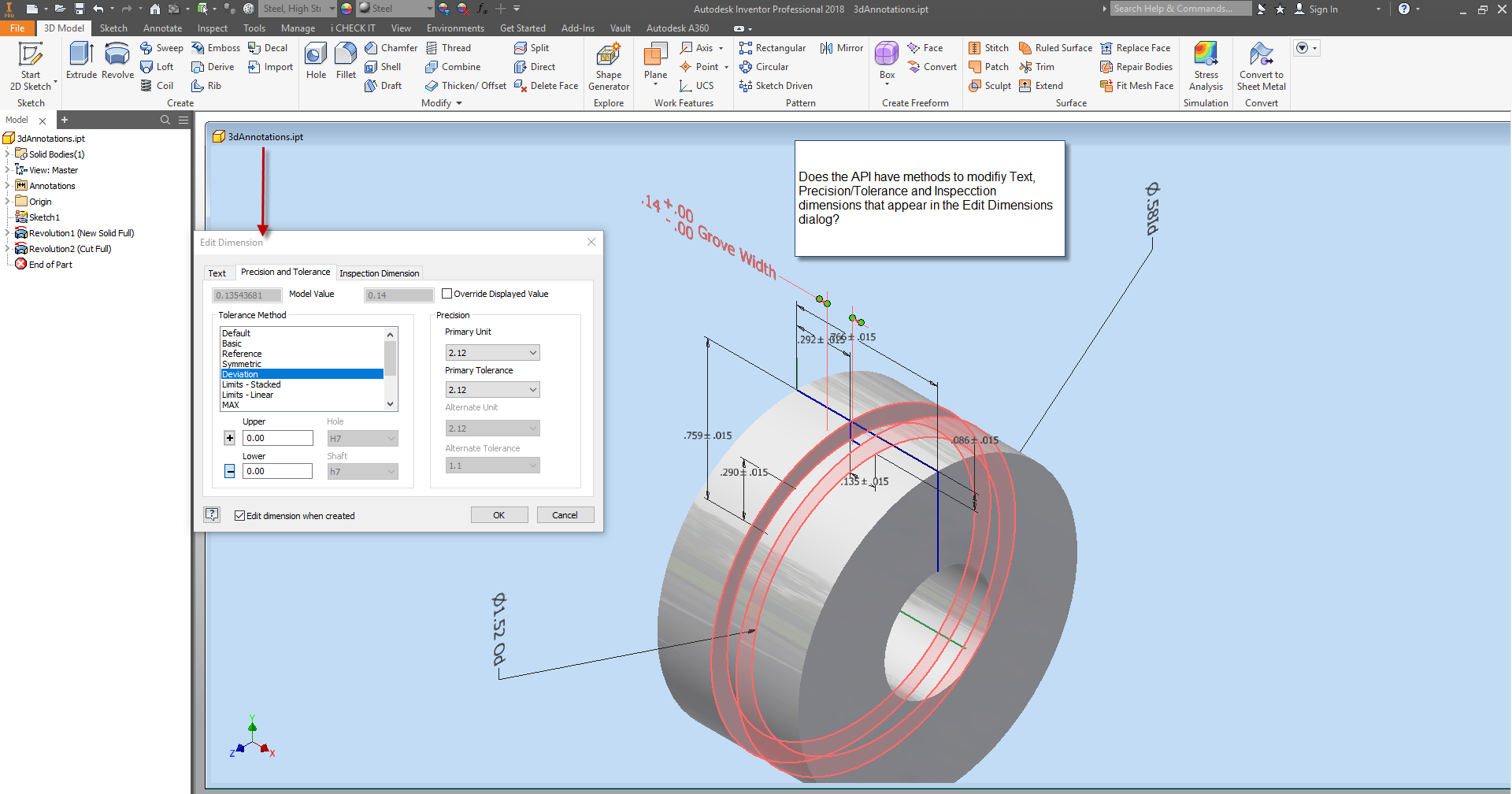This screenshot has height=794, width=1512.
Task: Launch Stress Analysis
Action: [x=1206, y=63]
